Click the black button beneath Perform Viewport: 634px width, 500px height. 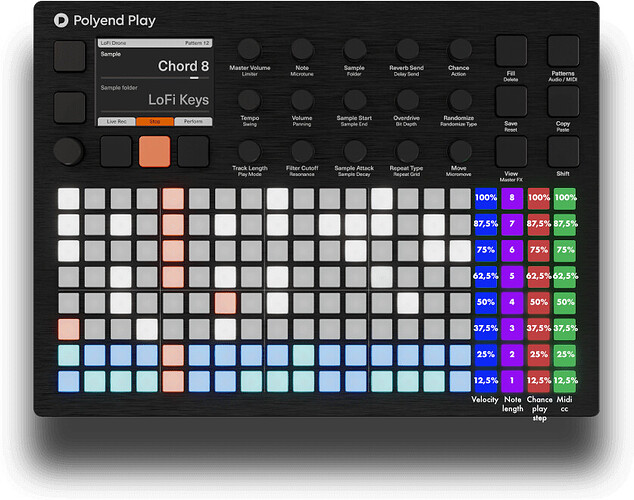click(x=193, y=152)
